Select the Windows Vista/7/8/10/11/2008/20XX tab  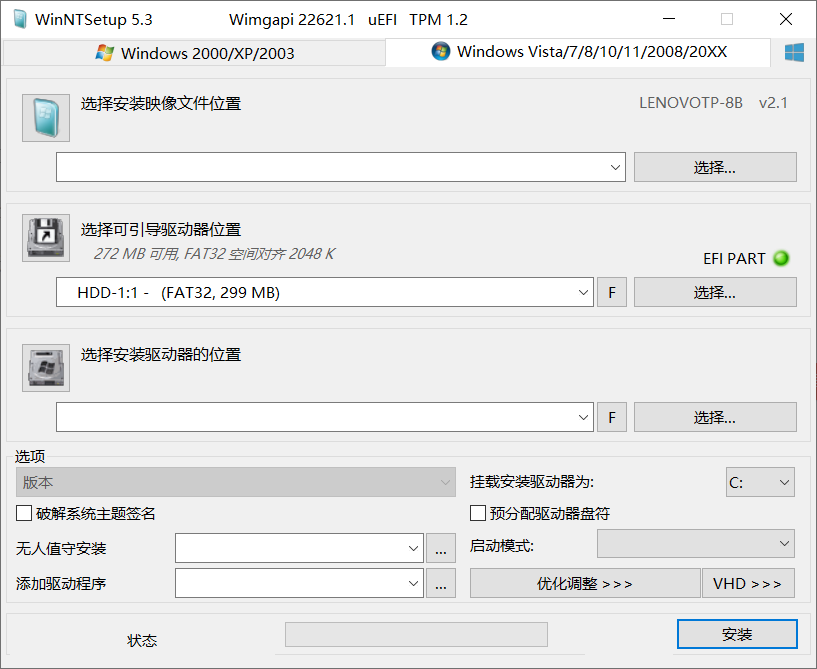[578, 52]
